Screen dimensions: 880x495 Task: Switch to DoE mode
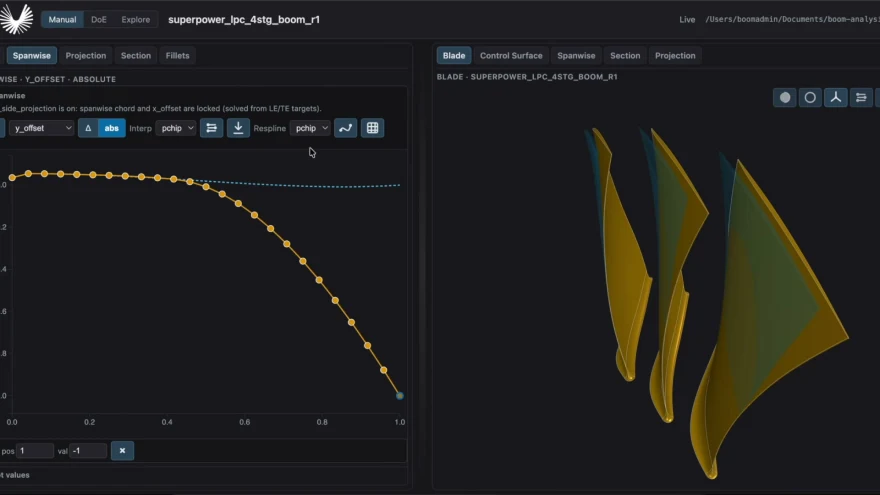99,19
